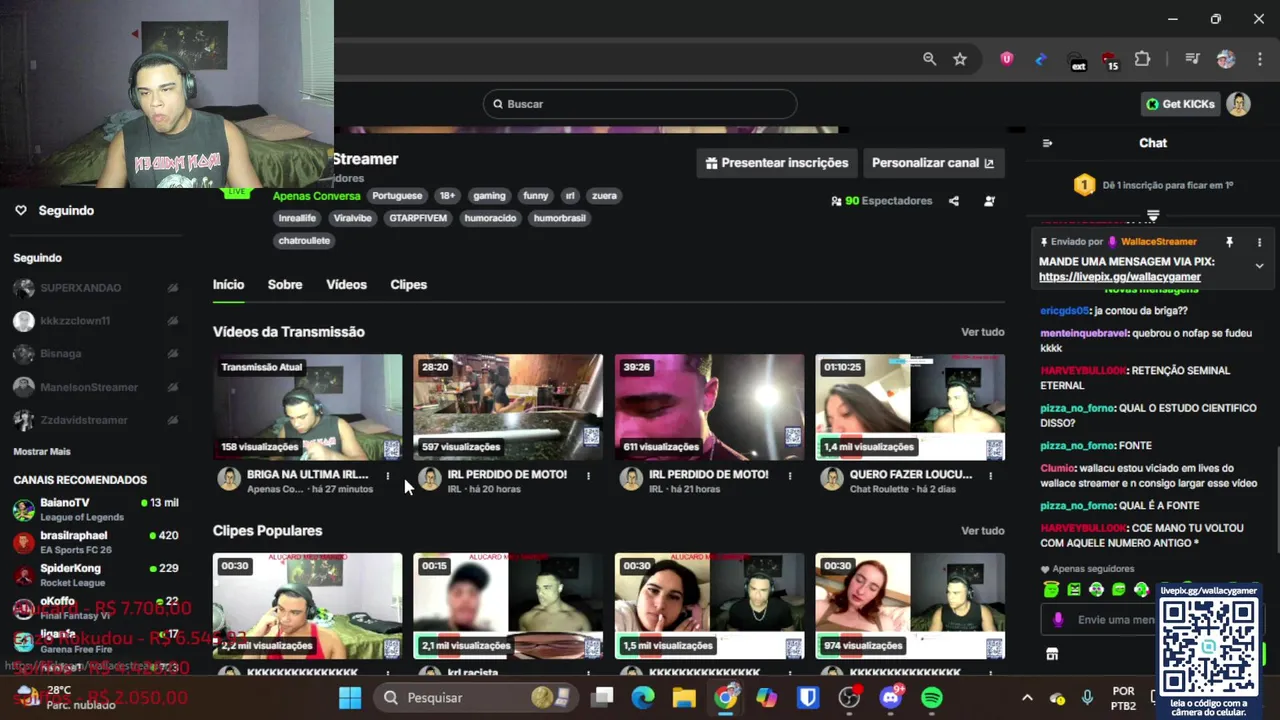Viewport: 1280px width, 720px height.
Task: Switch to the Sobre tab
Action: pyautogui.click(x=285, y=285)
